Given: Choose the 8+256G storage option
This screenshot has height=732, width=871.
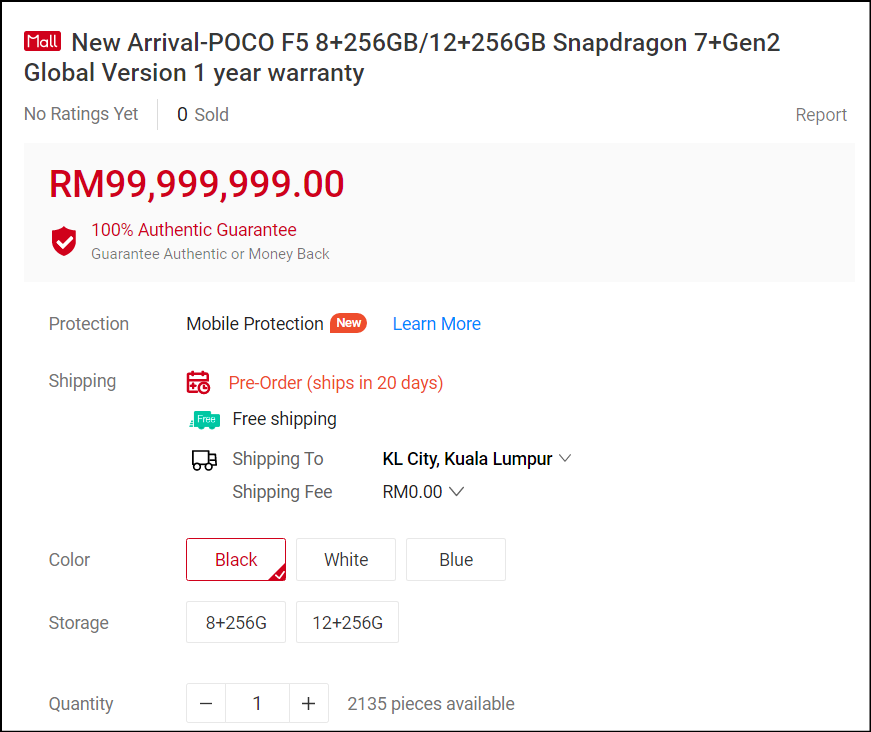Looking at the screenshot, I should pyautogui.click(x=236, y=622).
